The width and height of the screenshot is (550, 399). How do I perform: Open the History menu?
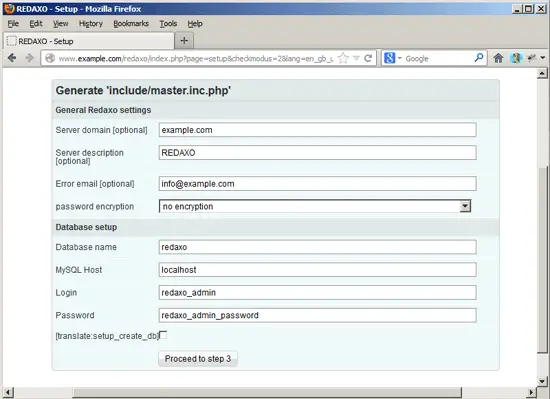point(91,24)
